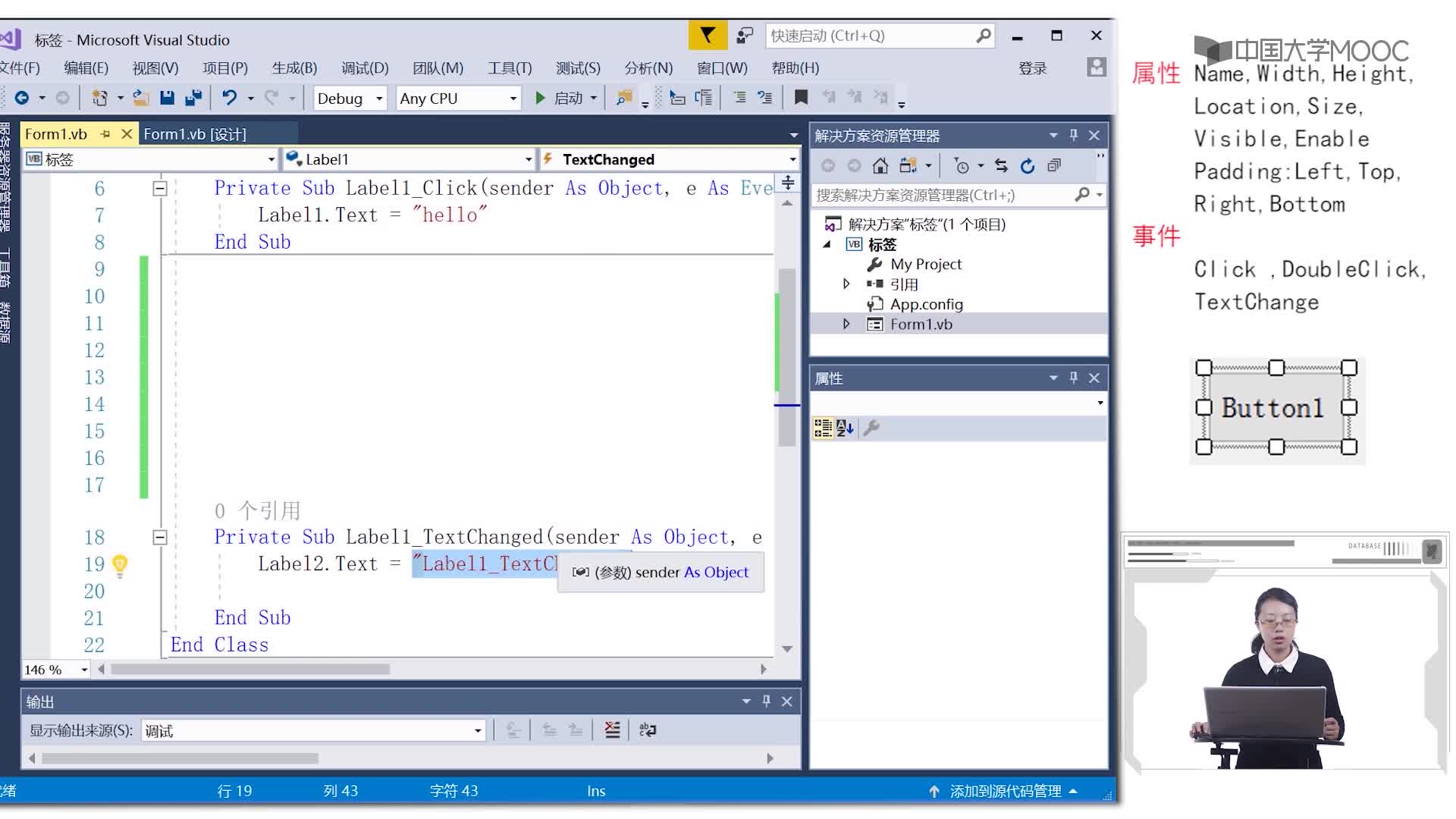Click the editor horizontal scrollbar thumb
Image resolution: width=1456 pixels, height=819 pixels.
251,670
